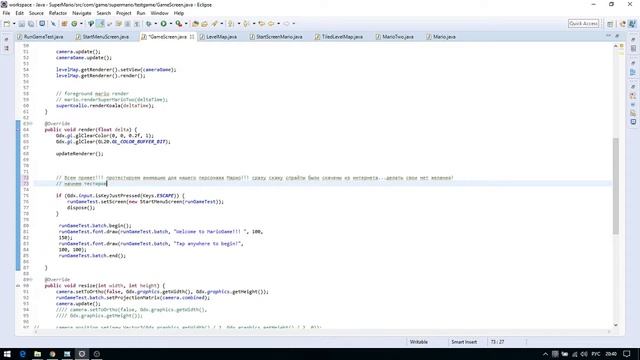Click the Open Perspective icon
The height and width of the screenshot is (360, 640).
coord(610,24)
